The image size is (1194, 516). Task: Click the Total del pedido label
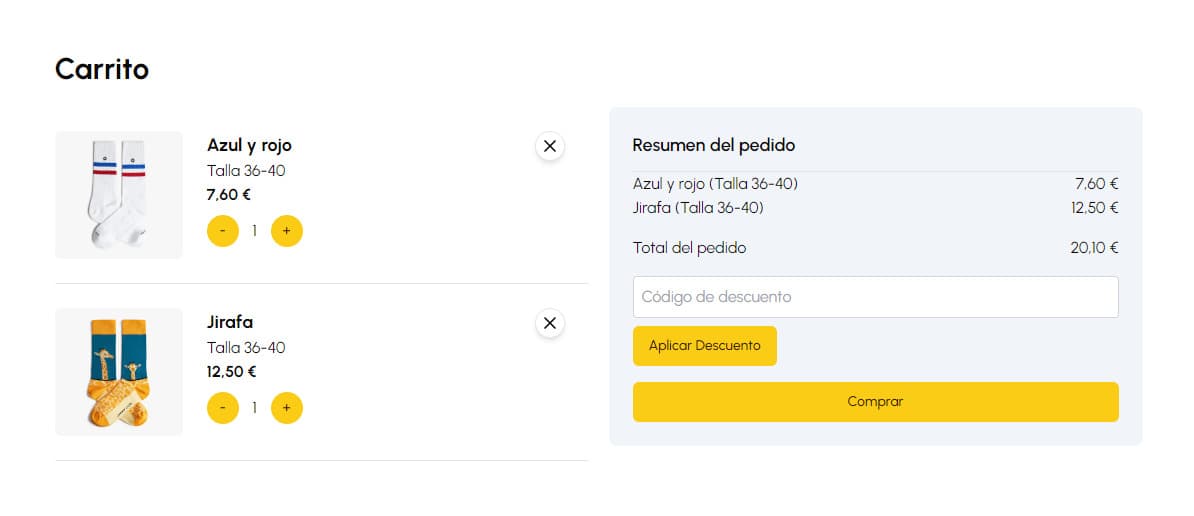click(x=689, y=248)
